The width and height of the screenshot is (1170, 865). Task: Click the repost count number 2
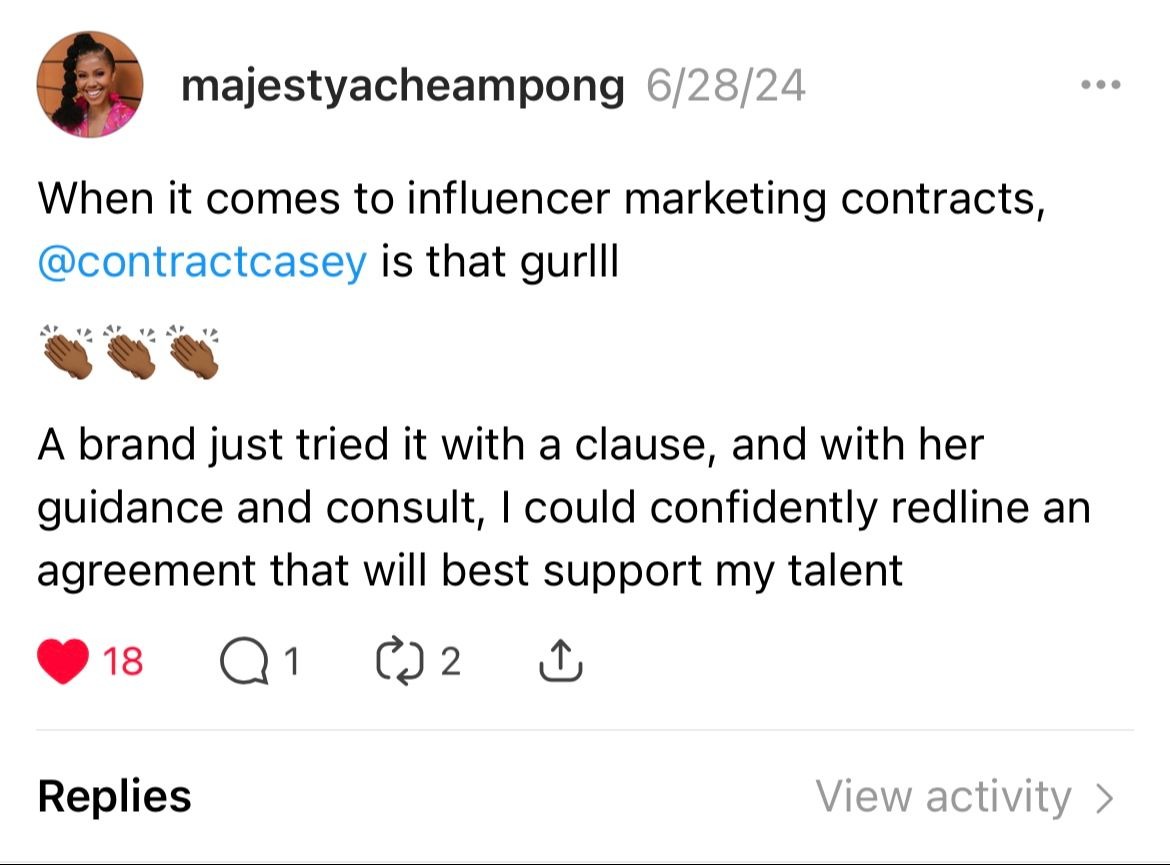coord(450,662)
